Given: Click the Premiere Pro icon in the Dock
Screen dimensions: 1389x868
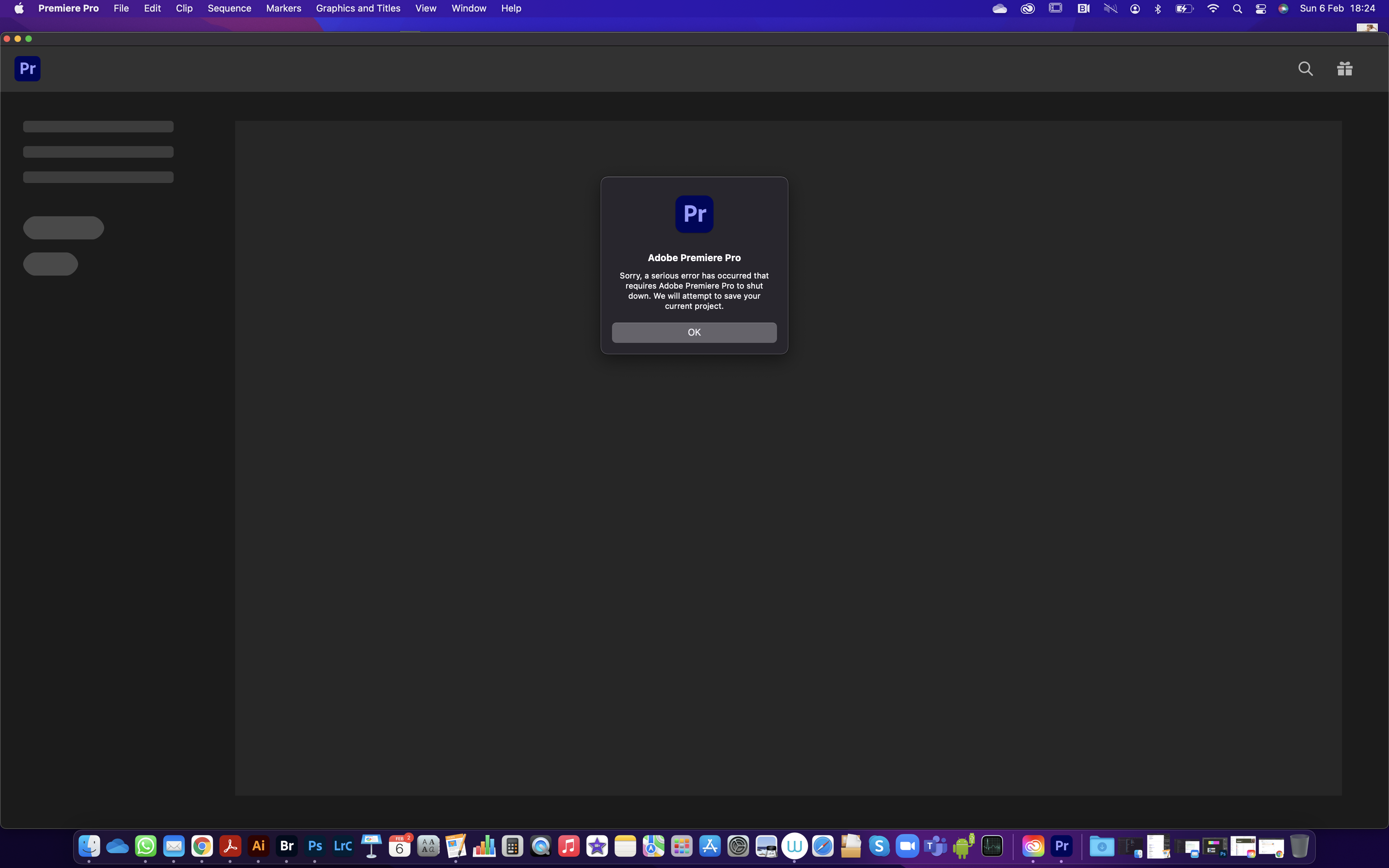Looking at the screenshot, I should coord(1062,846).
